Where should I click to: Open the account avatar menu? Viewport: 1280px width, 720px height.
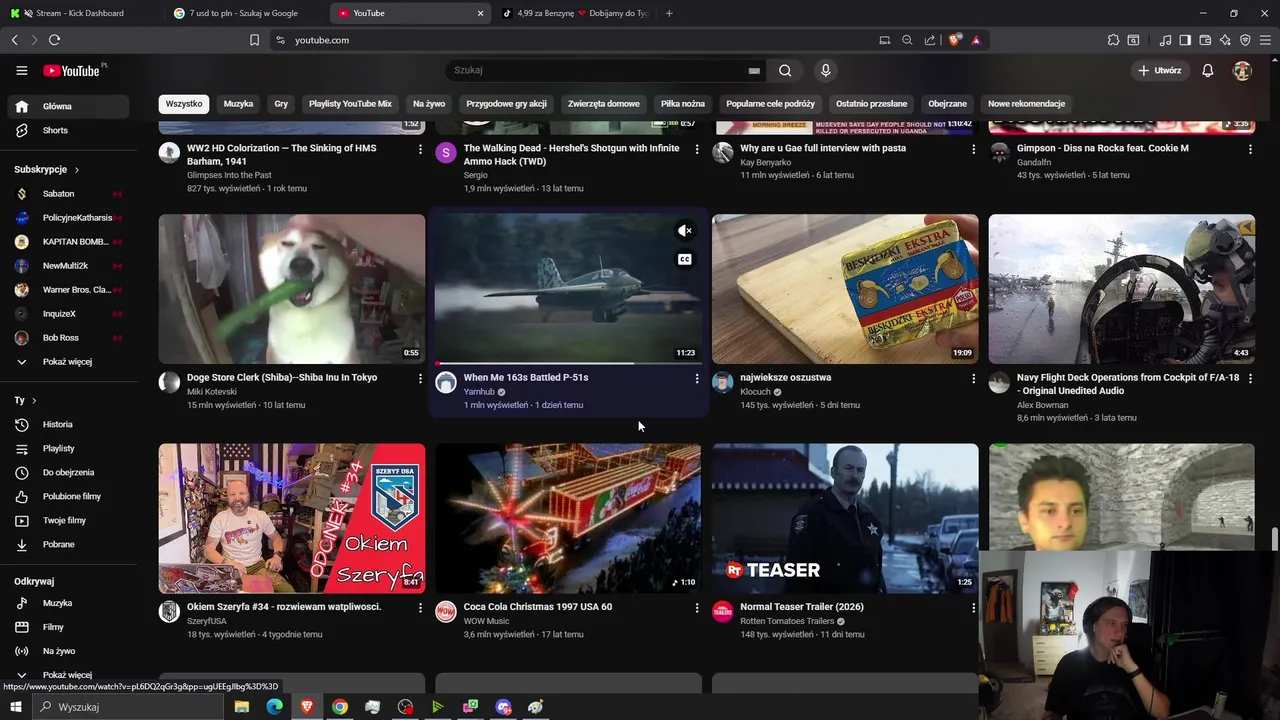[x=1242, y=71]
